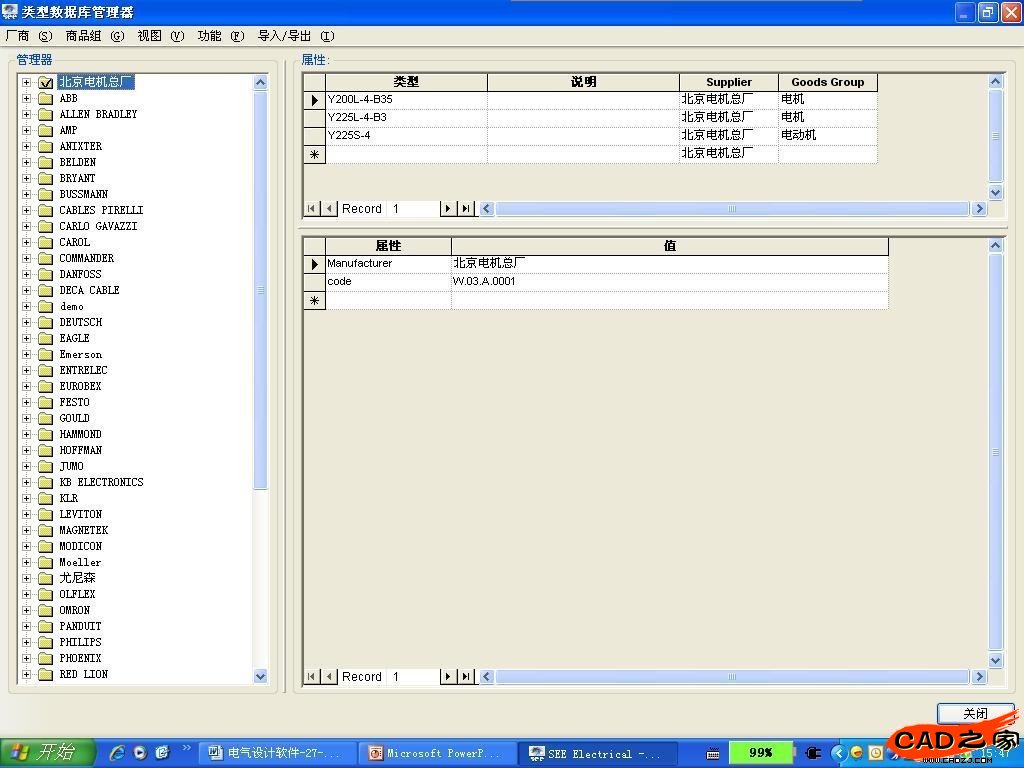Click the 关闭 button

click(975, 713)
